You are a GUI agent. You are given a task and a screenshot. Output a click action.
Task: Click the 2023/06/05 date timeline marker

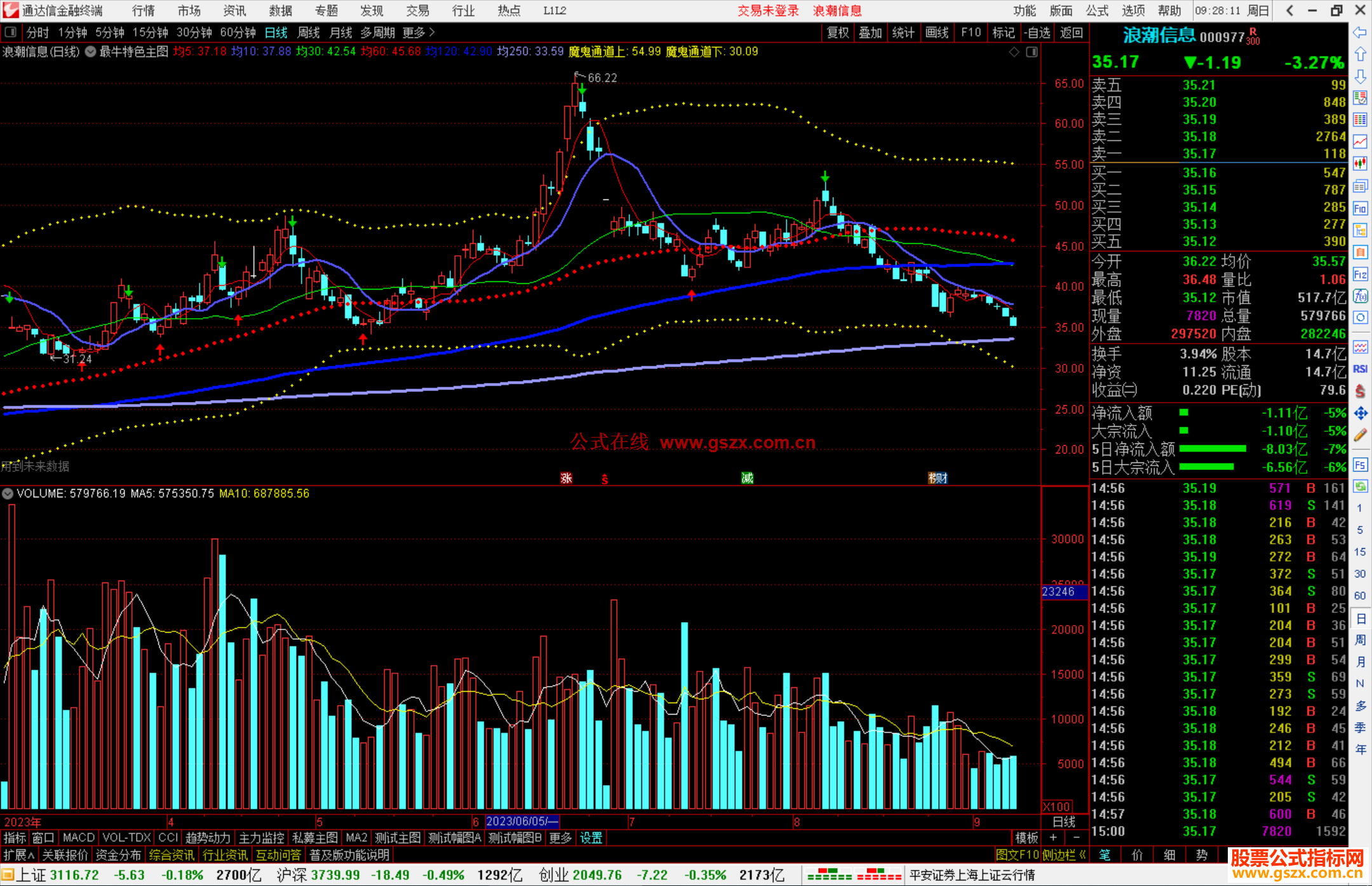click(x=521, y=821)
